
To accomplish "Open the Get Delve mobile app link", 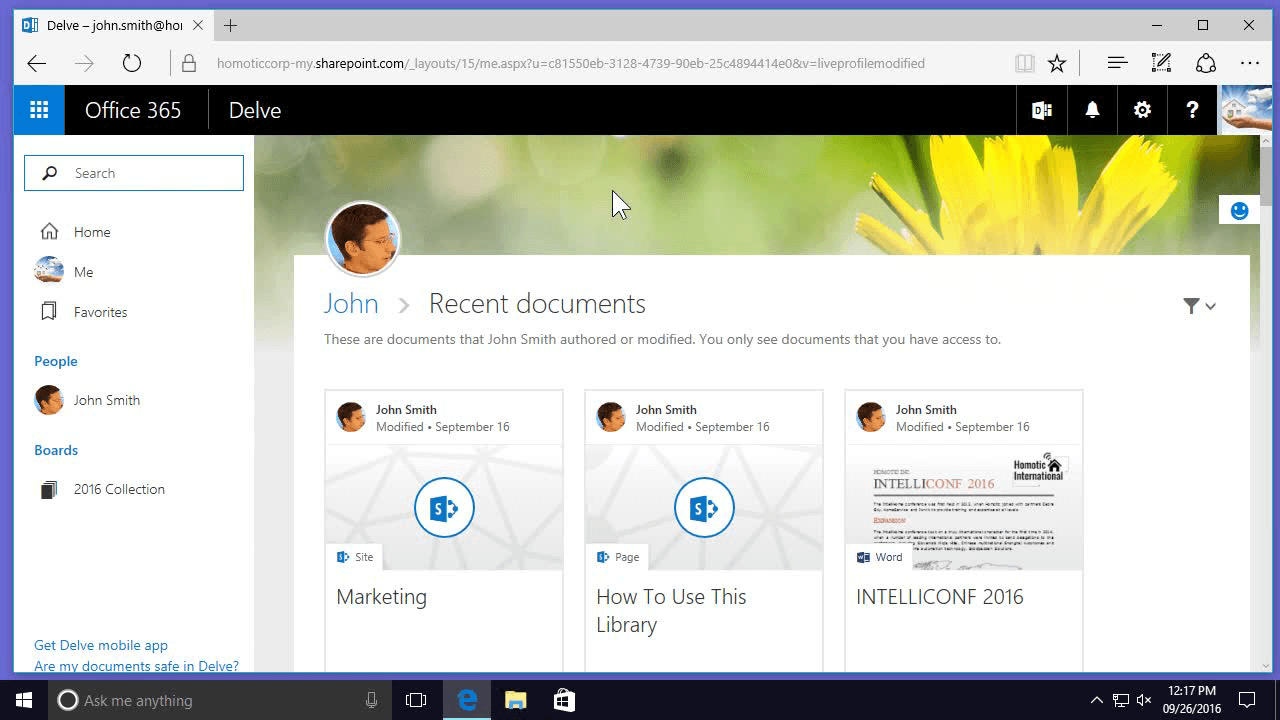I will pyautogui.click(x=100, y=645).
